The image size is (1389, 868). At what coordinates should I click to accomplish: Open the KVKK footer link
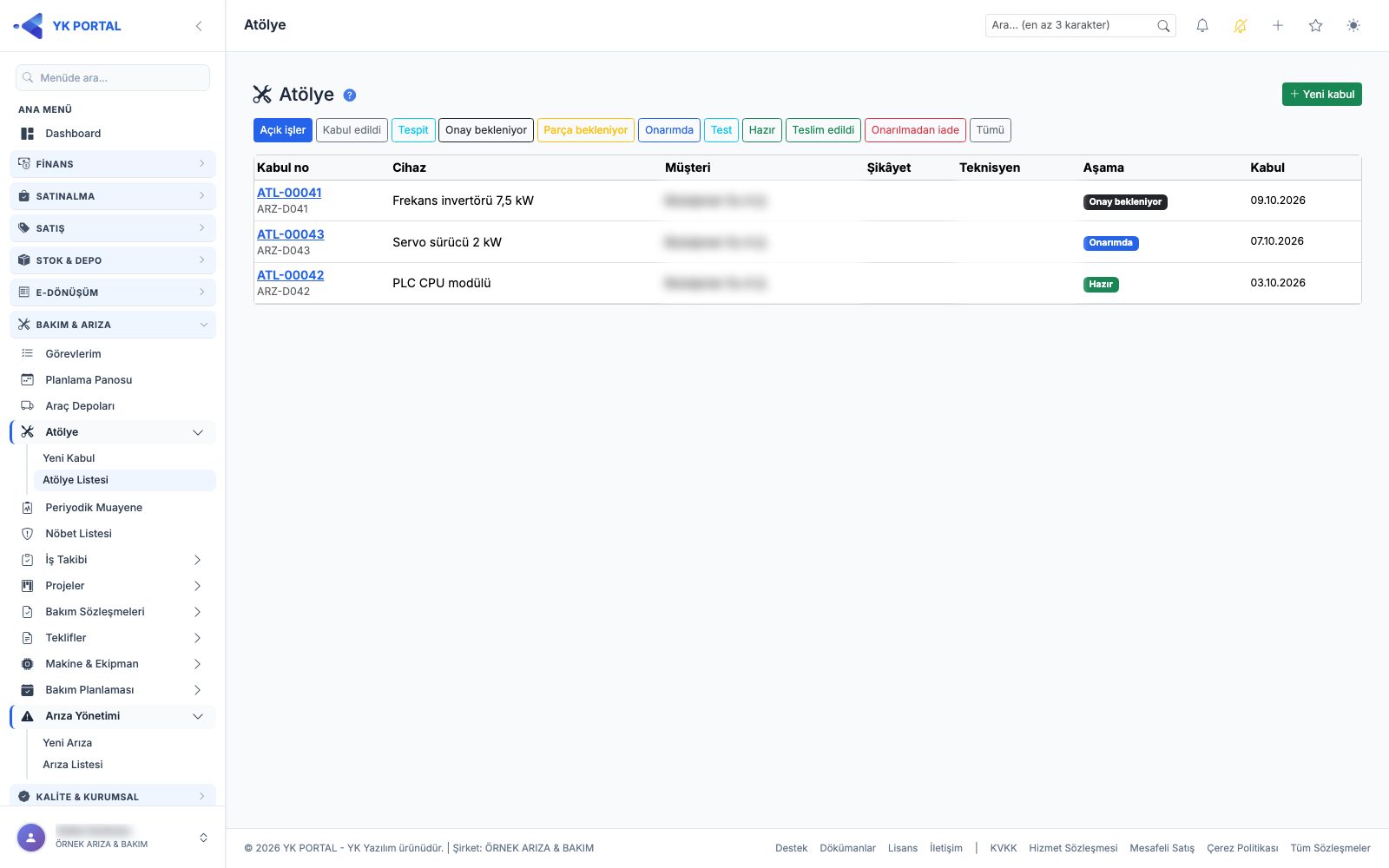(x=1004, y=848)
